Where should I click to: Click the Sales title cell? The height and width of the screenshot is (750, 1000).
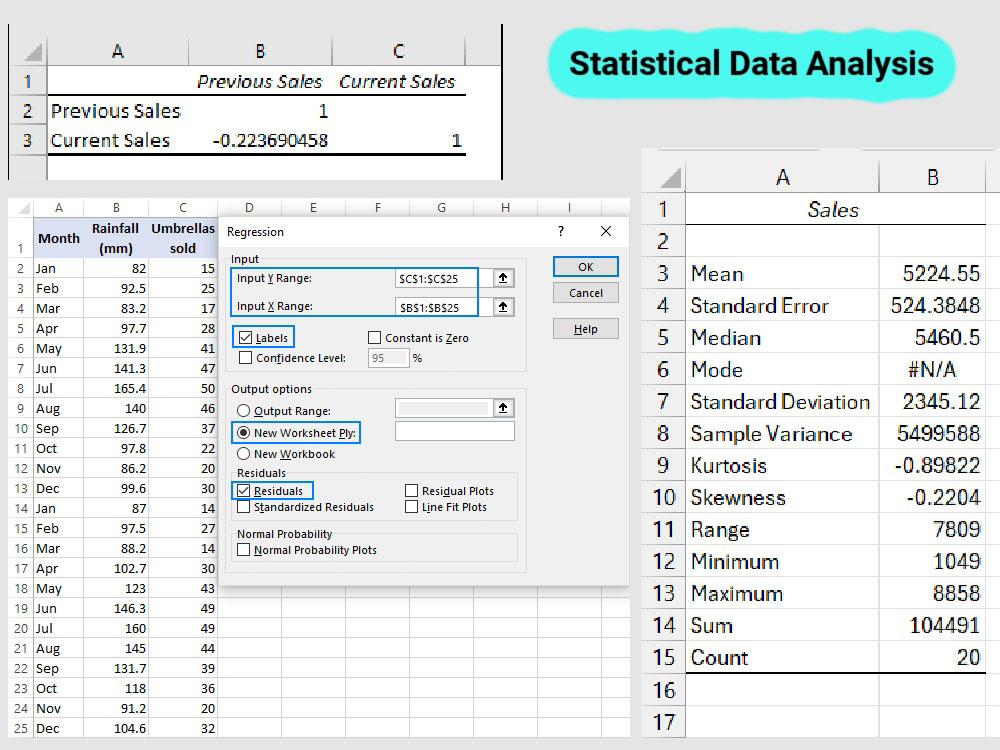[835, 209]
